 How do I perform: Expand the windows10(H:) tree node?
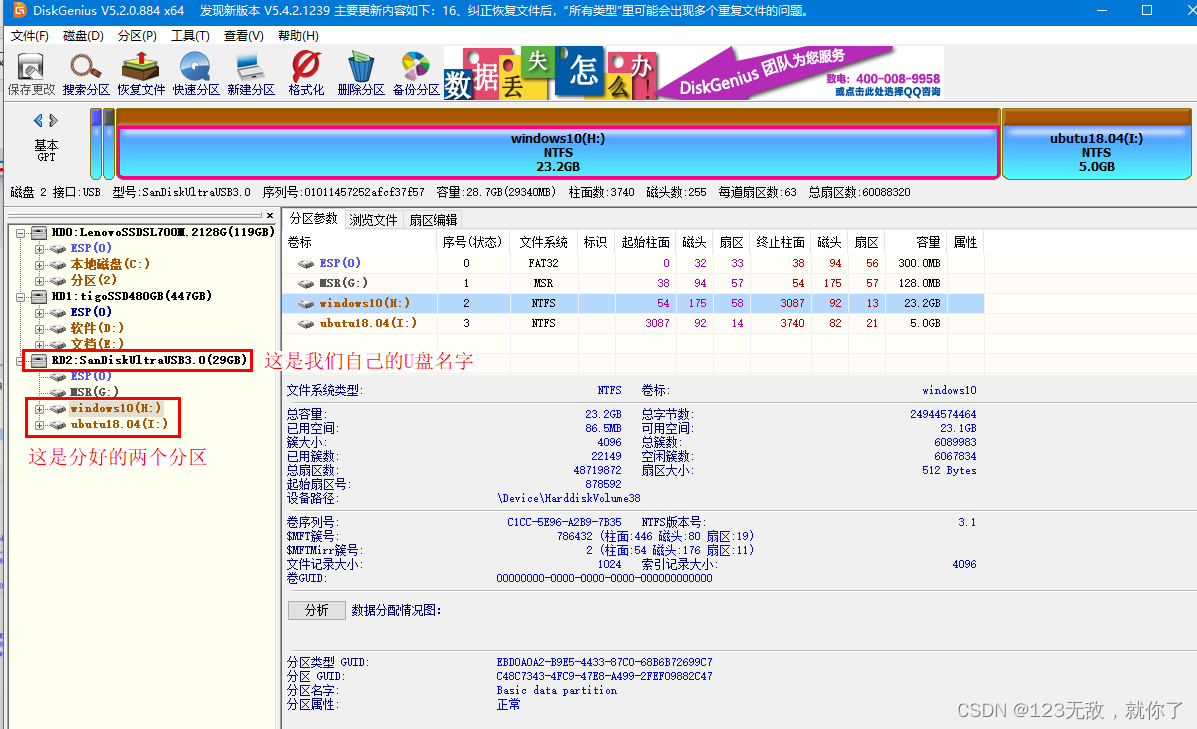click(x=39, y=409)
